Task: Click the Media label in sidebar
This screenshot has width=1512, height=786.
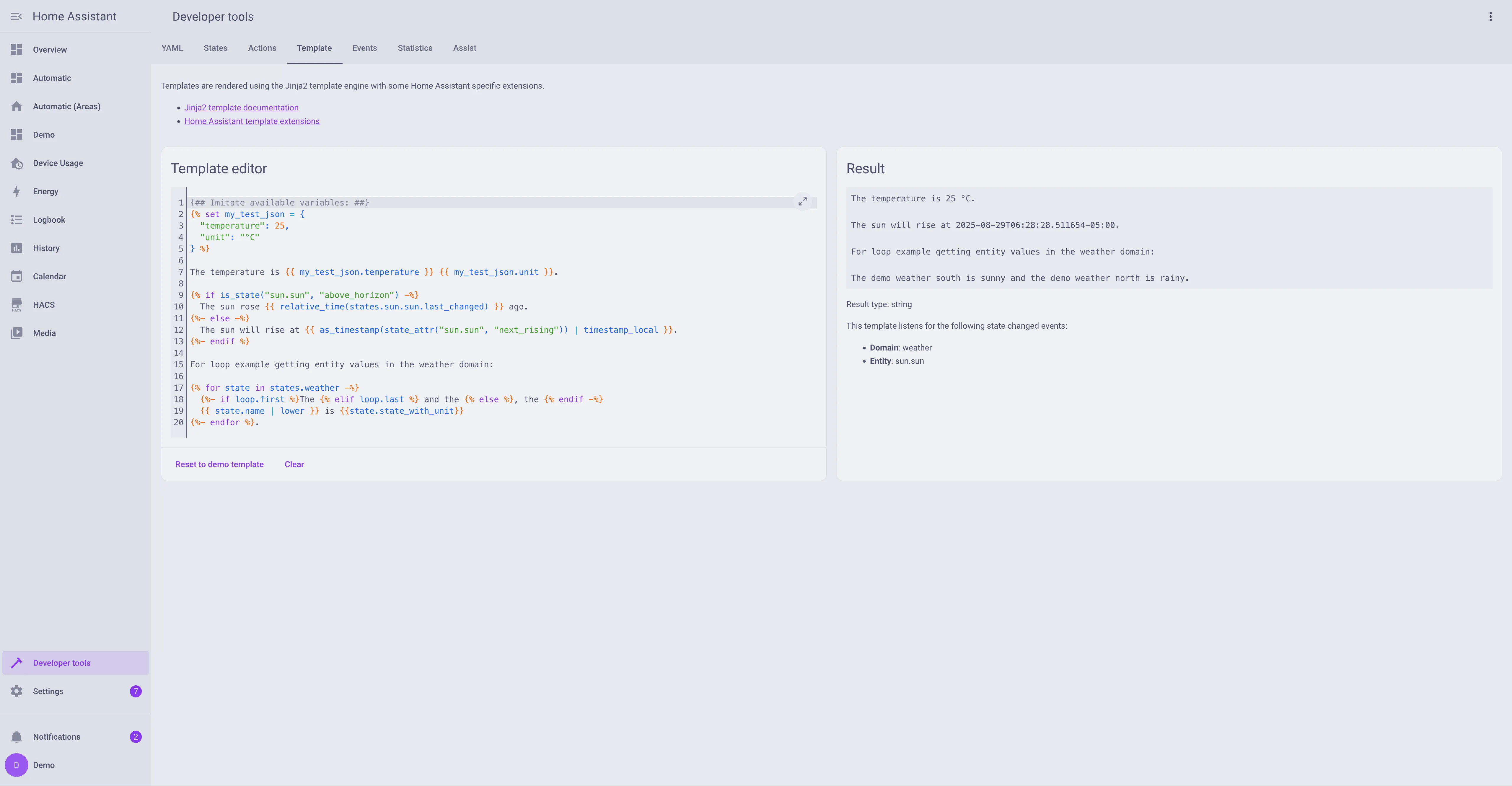Action: point(45,333)
